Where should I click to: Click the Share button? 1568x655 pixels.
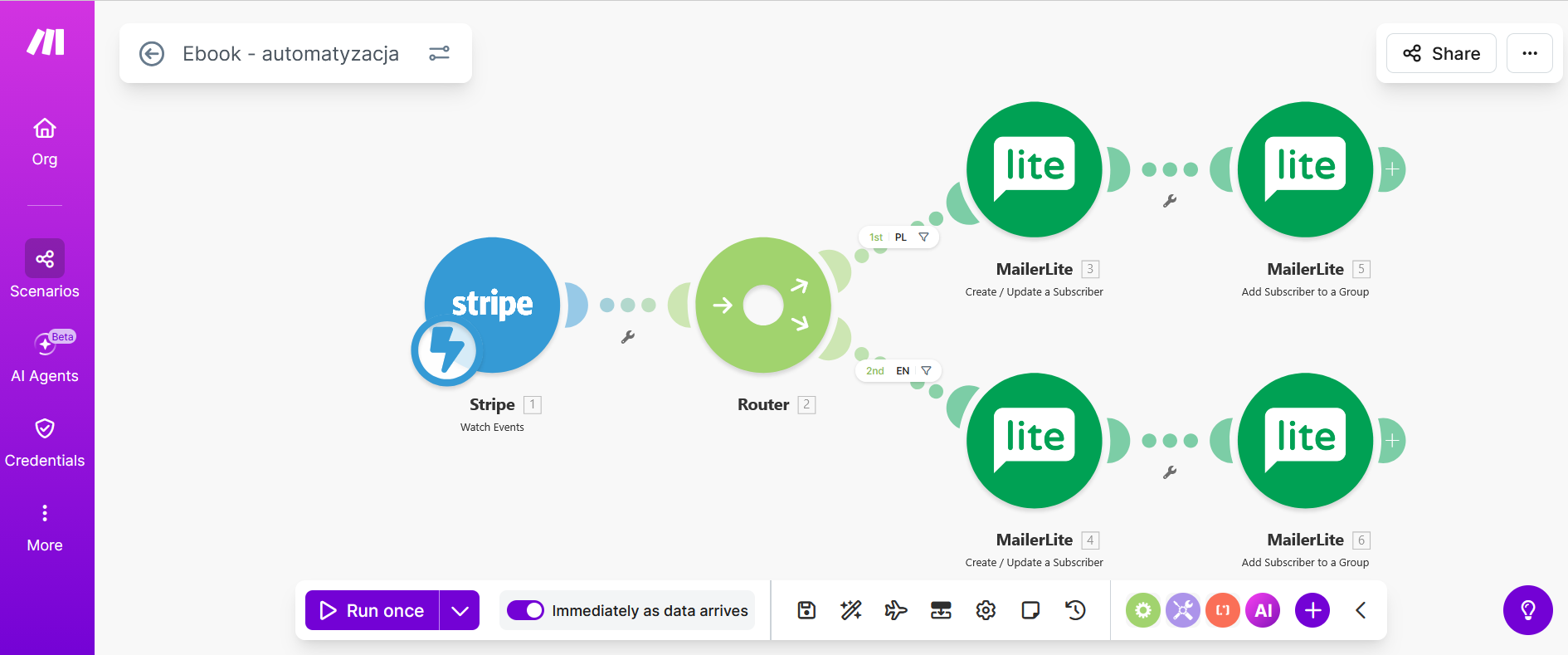point(1441,53)
